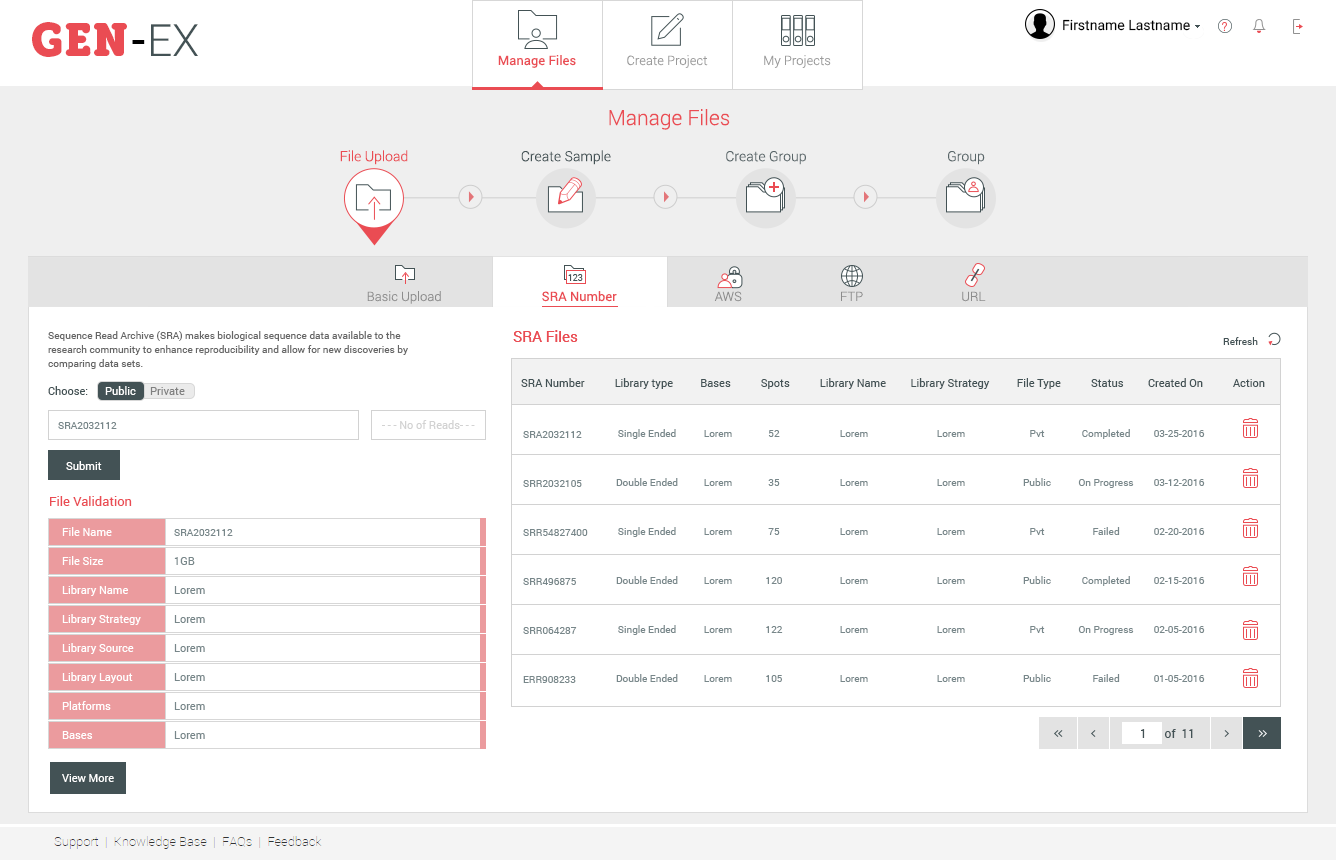Select the Public toggle option
This screenshot has width=1336, height=861.
pos(121,391)
